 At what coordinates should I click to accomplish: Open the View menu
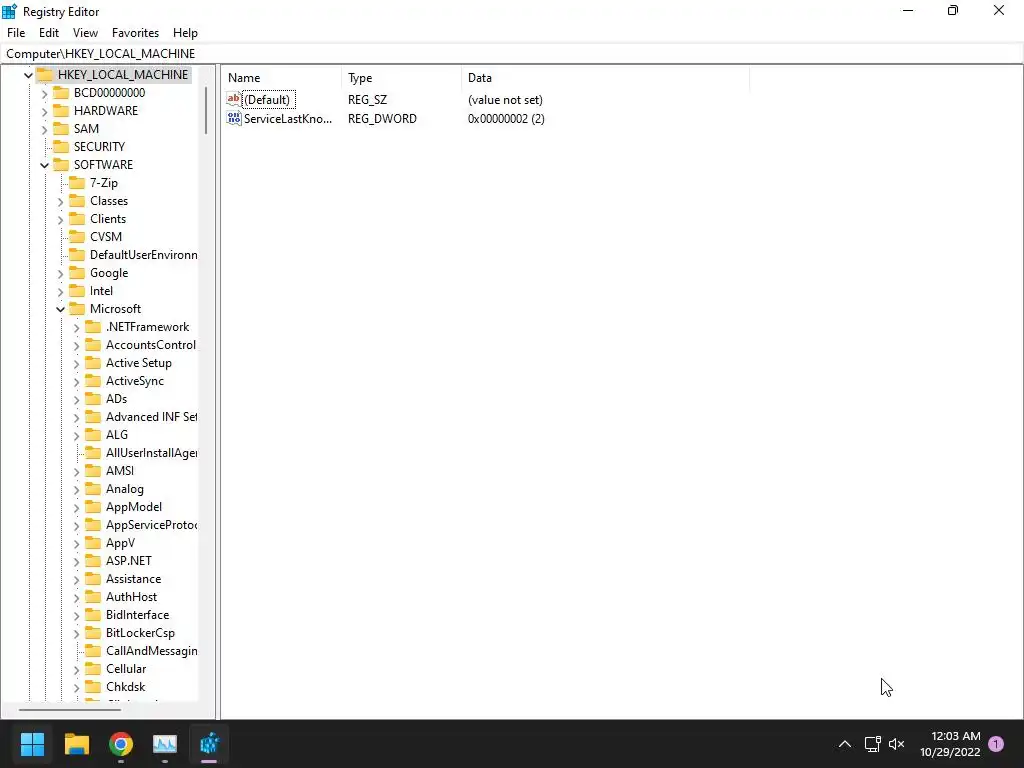tap(85, 33)
